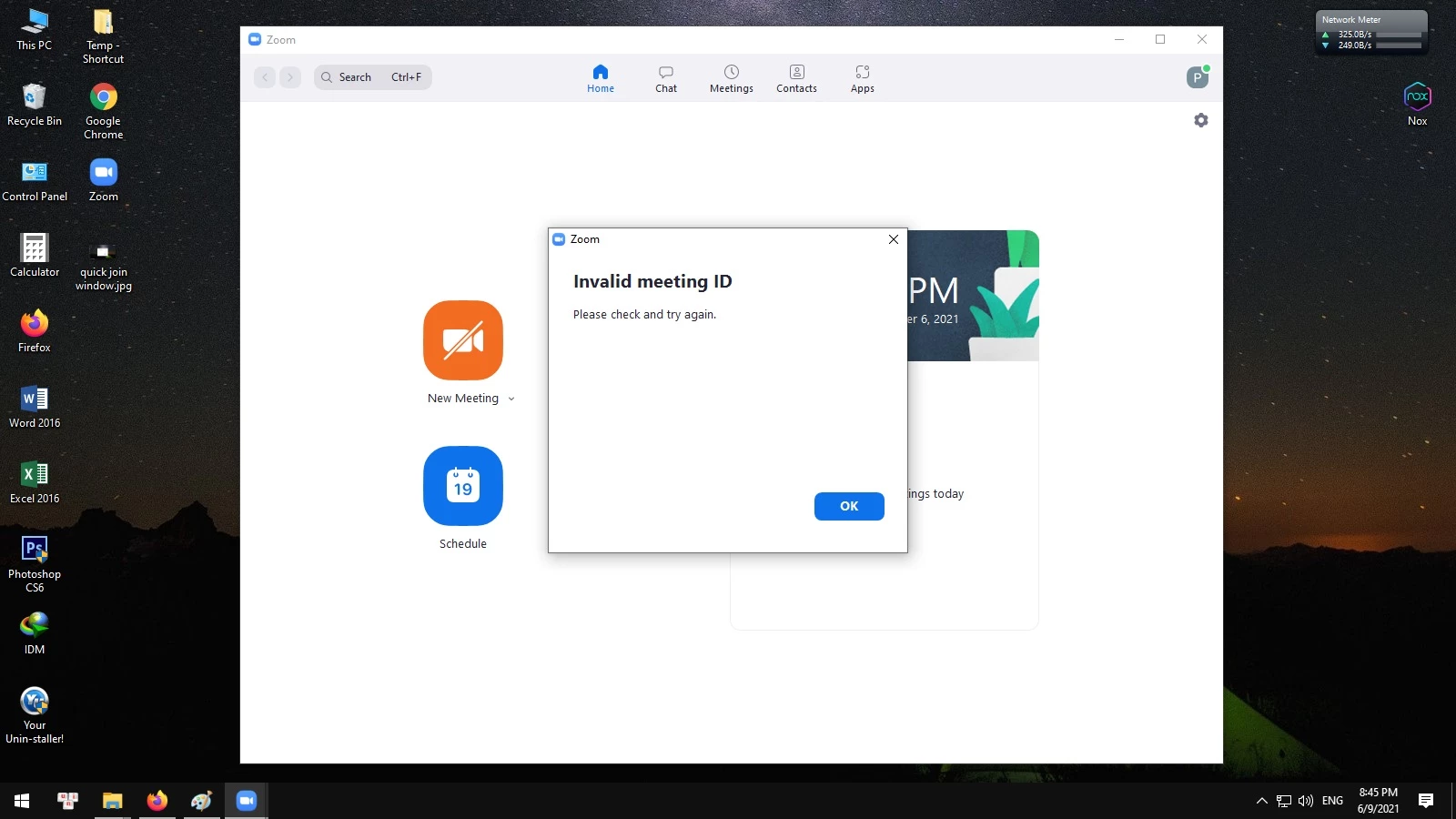Close the Invalid meeting ID dialog
The width and height of the screenshot is (1456, 819).
click(894, 239)
